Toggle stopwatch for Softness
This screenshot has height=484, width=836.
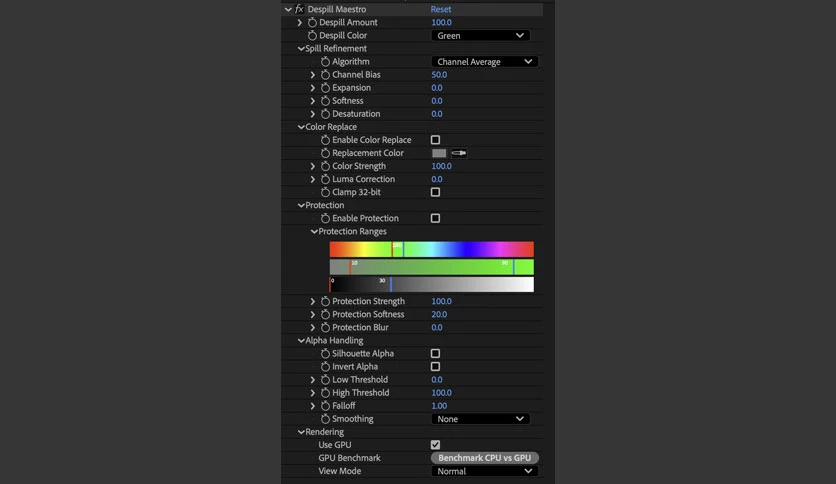[325, 101]
